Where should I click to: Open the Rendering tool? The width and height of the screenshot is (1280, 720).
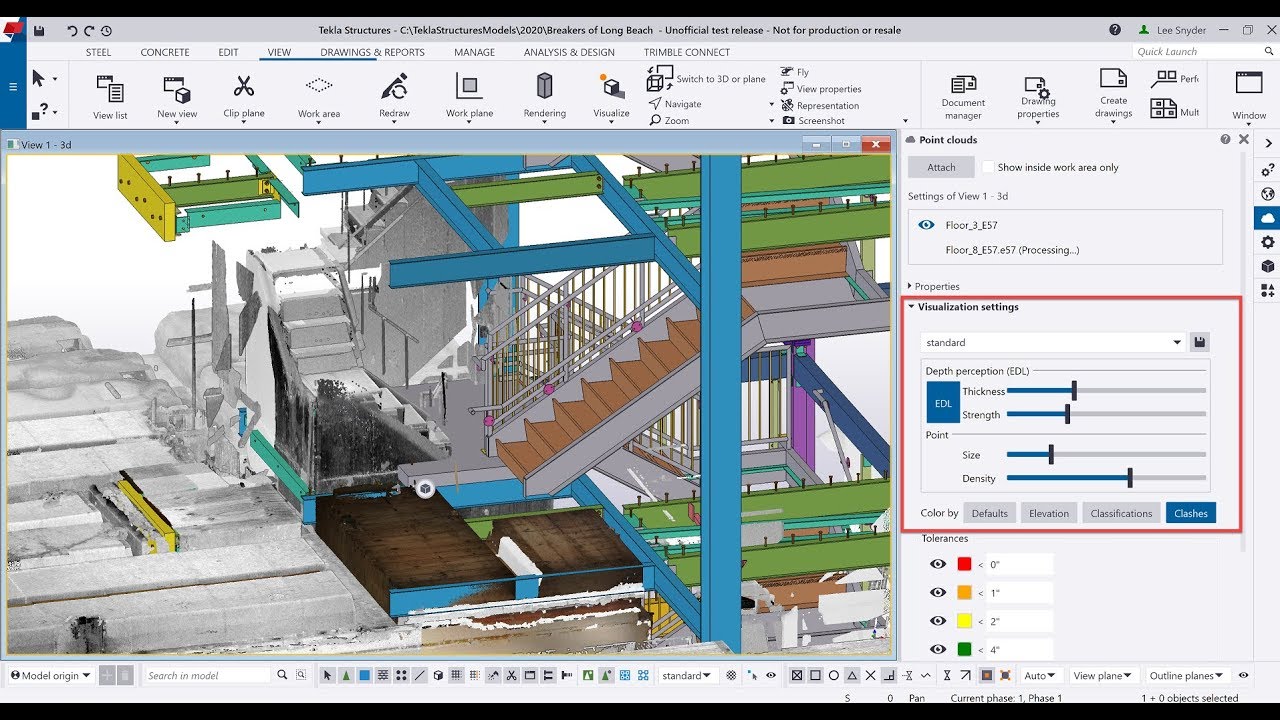coord(544,88)
